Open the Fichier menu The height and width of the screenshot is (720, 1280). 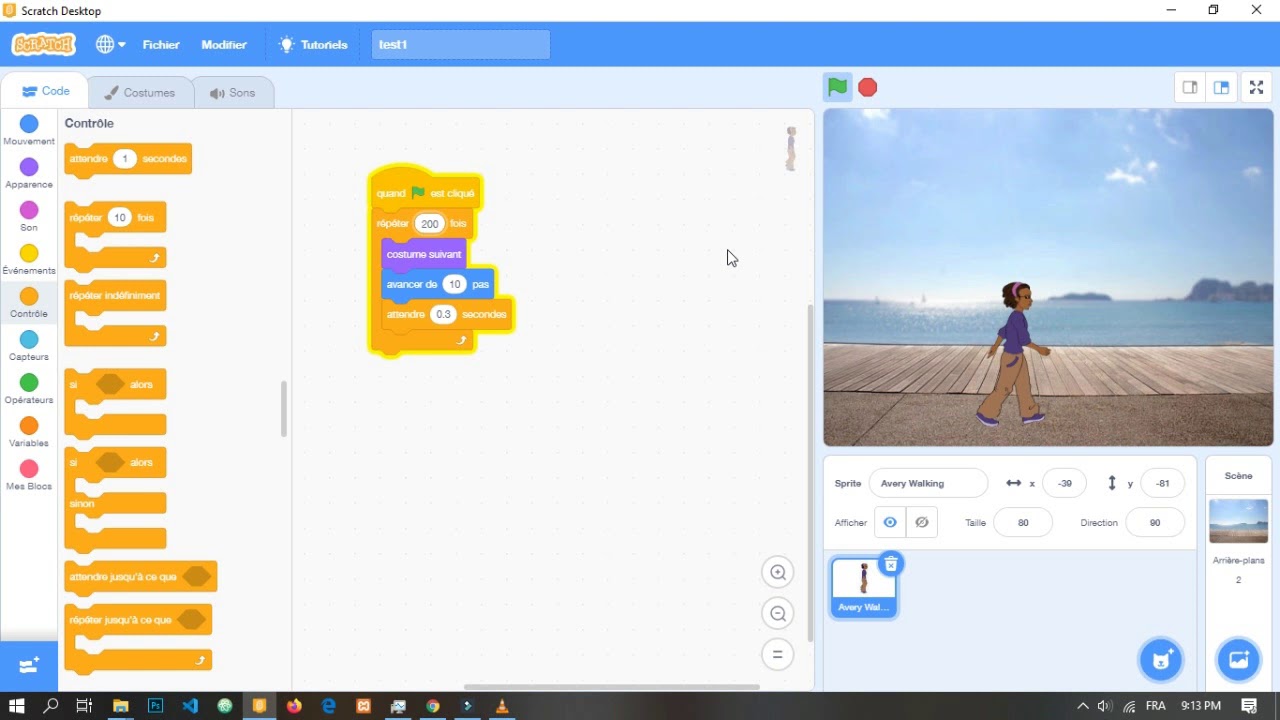pyautogui.click(x=161, y=45)
